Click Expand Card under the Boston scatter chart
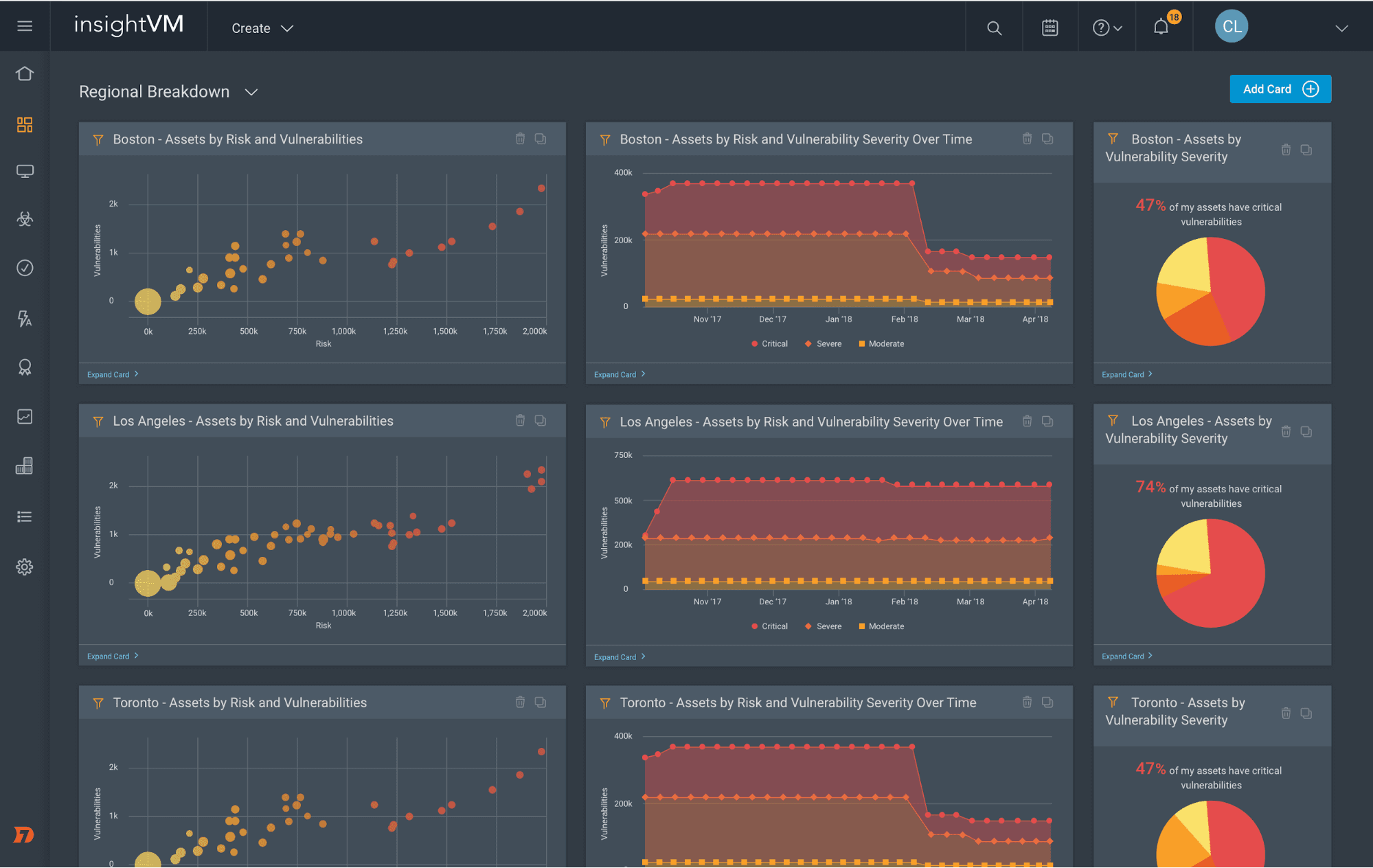 coord(111,374)
